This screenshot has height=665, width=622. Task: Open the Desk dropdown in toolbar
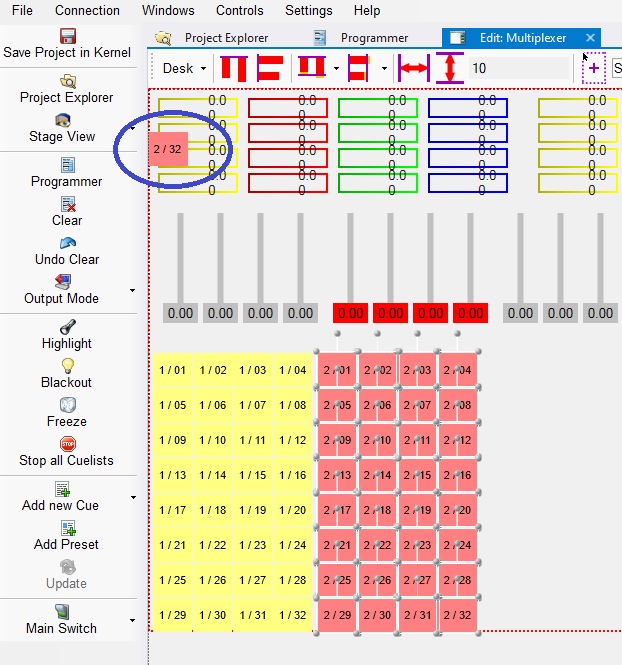(184, 68)
